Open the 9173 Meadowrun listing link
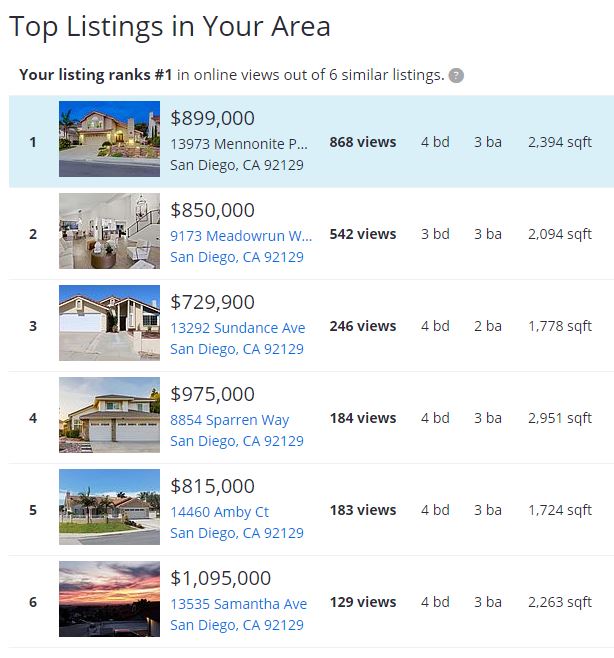Image resolution: width=614 pixels, height=658 pixels. 241,236
